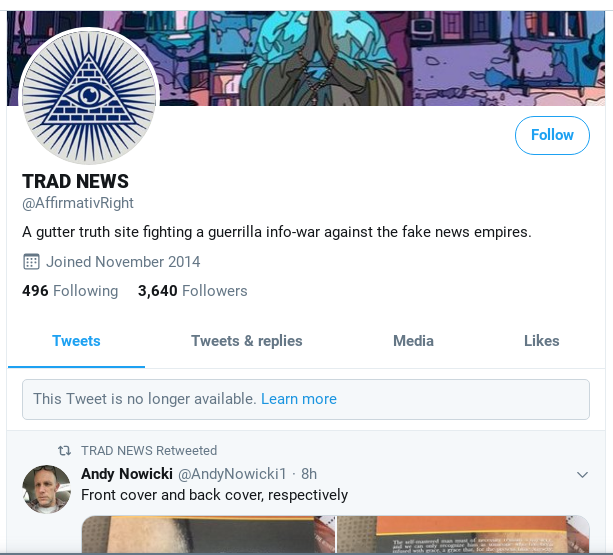Click the calendar icon beside Joined November 2014
Image resolution: width=613 pixels, height=555 pixels.
click(31, 262)
